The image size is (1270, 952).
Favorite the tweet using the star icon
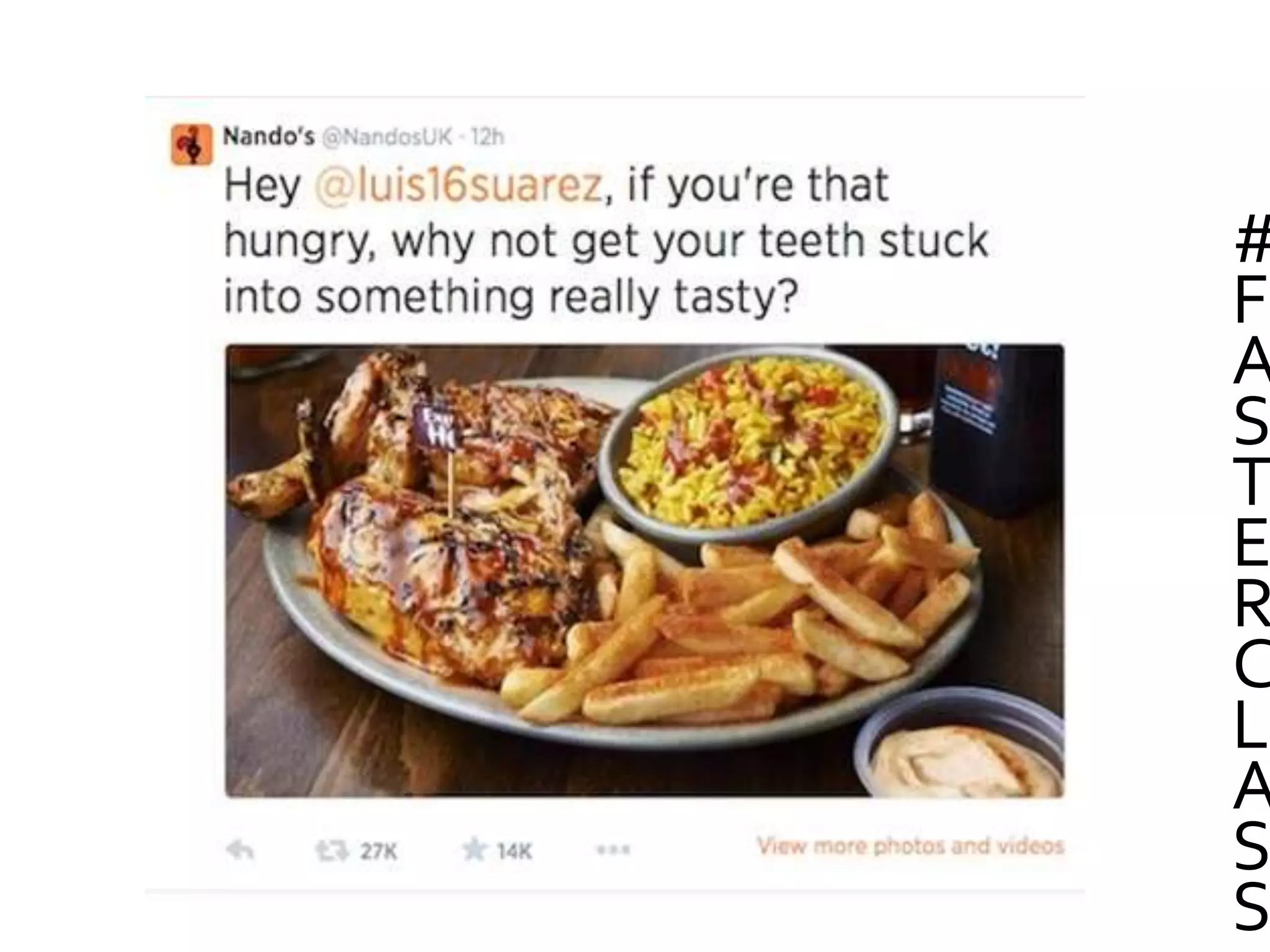click(474, 850)
